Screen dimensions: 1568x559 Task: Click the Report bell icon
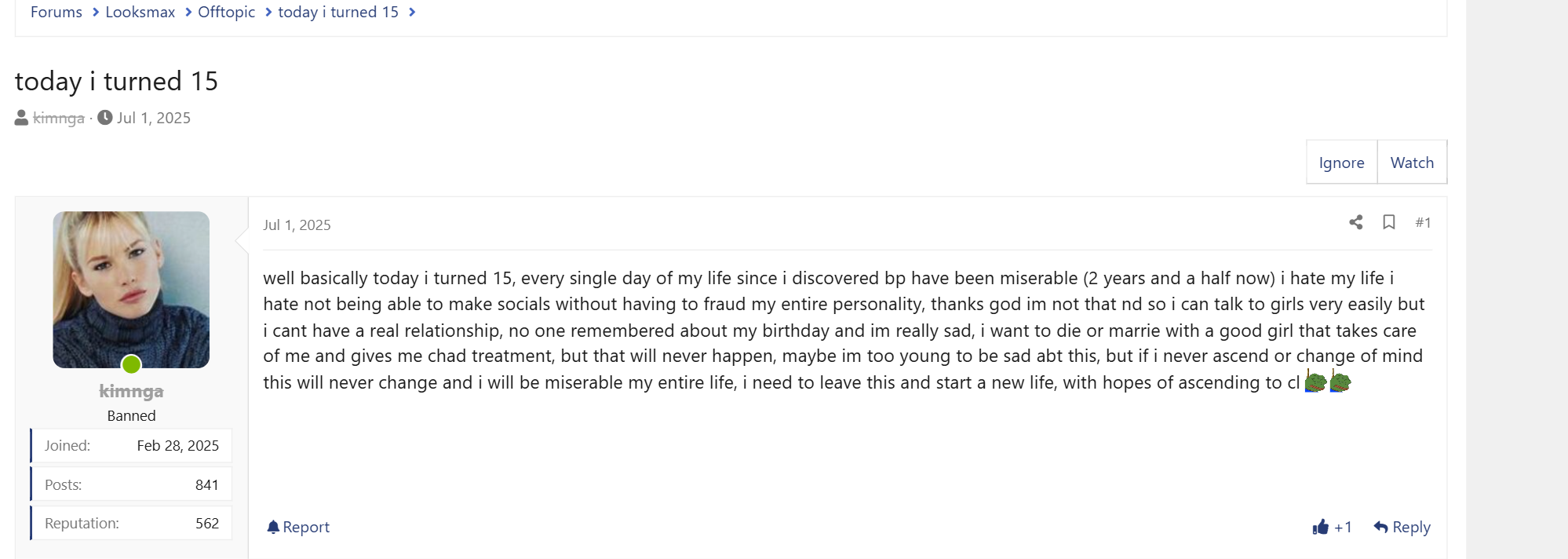(273, 527)
